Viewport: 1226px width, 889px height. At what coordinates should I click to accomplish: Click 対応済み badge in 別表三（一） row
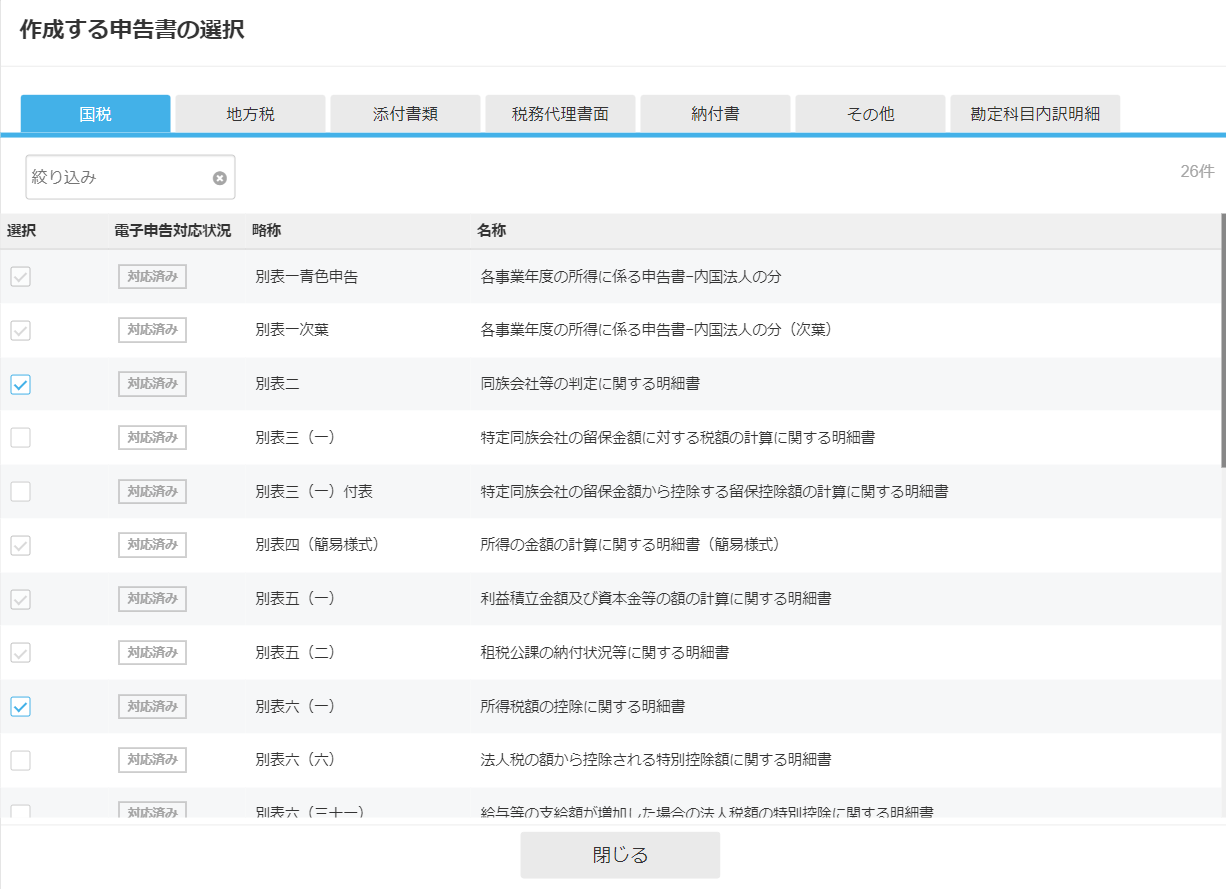tap(152, 437)
